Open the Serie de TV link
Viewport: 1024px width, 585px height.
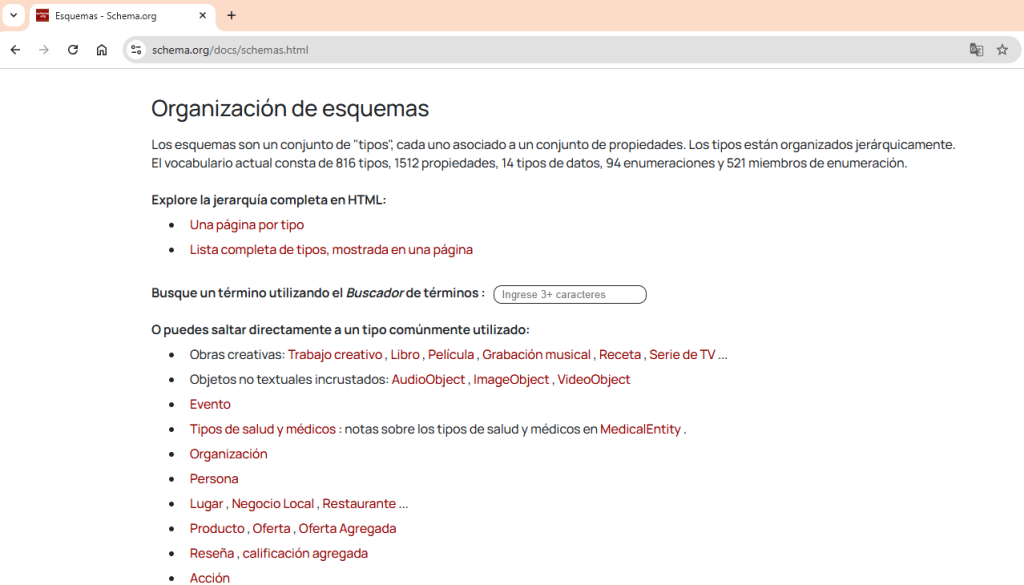tap(682, 355)
